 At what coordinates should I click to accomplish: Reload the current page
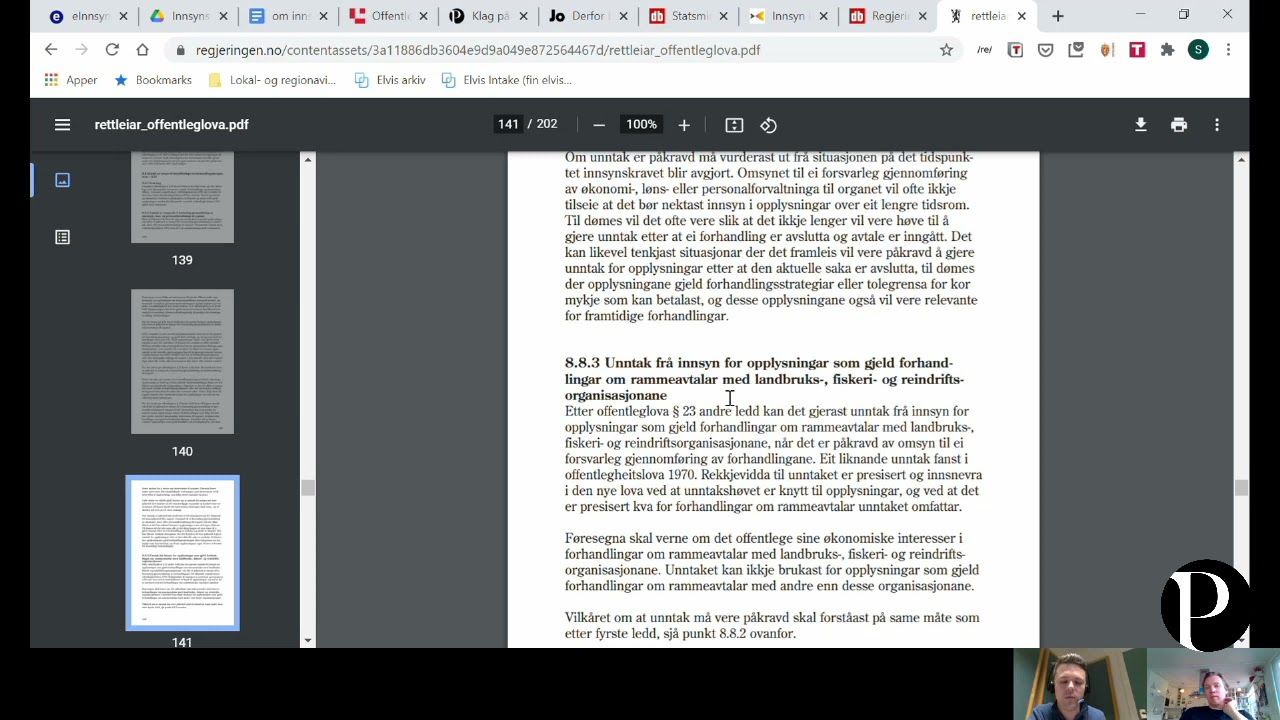(112, 49)
